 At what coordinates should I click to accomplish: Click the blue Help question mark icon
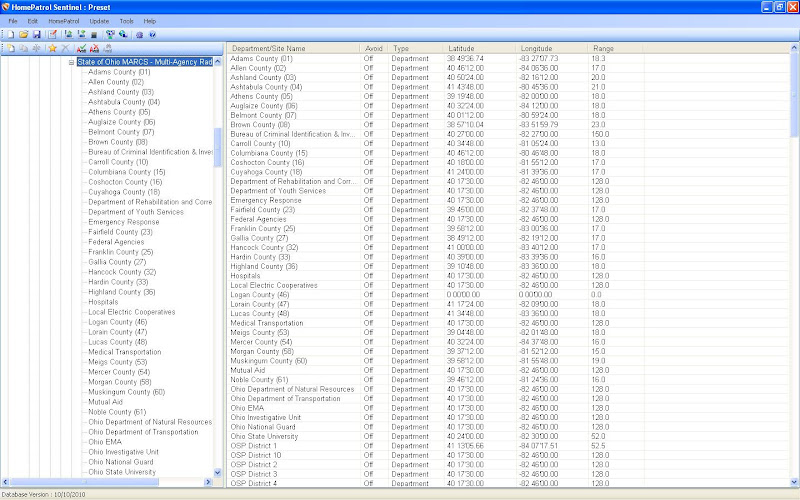[x=152, y=34]
